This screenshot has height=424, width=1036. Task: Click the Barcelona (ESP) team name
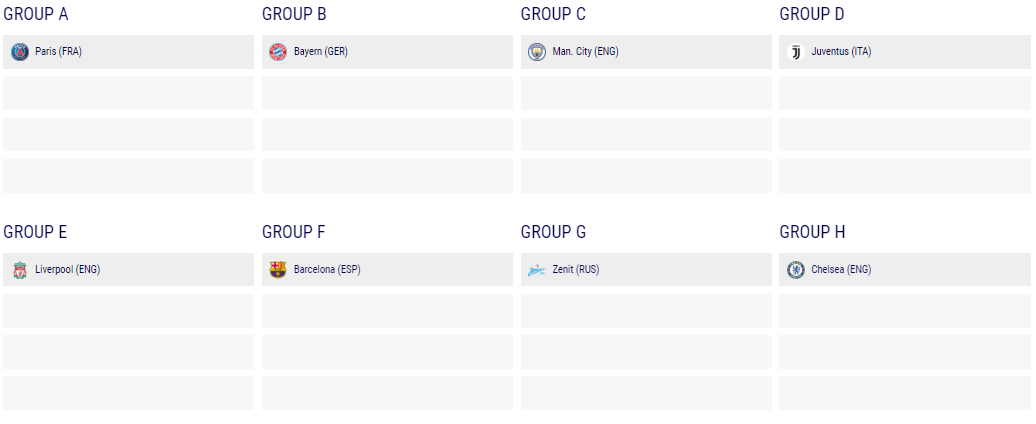coord(327,270)
